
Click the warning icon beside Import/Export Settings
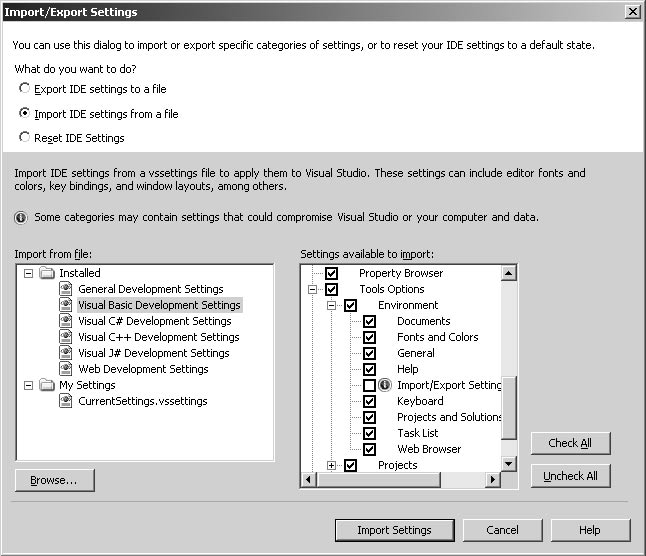(x=385, y=385)
